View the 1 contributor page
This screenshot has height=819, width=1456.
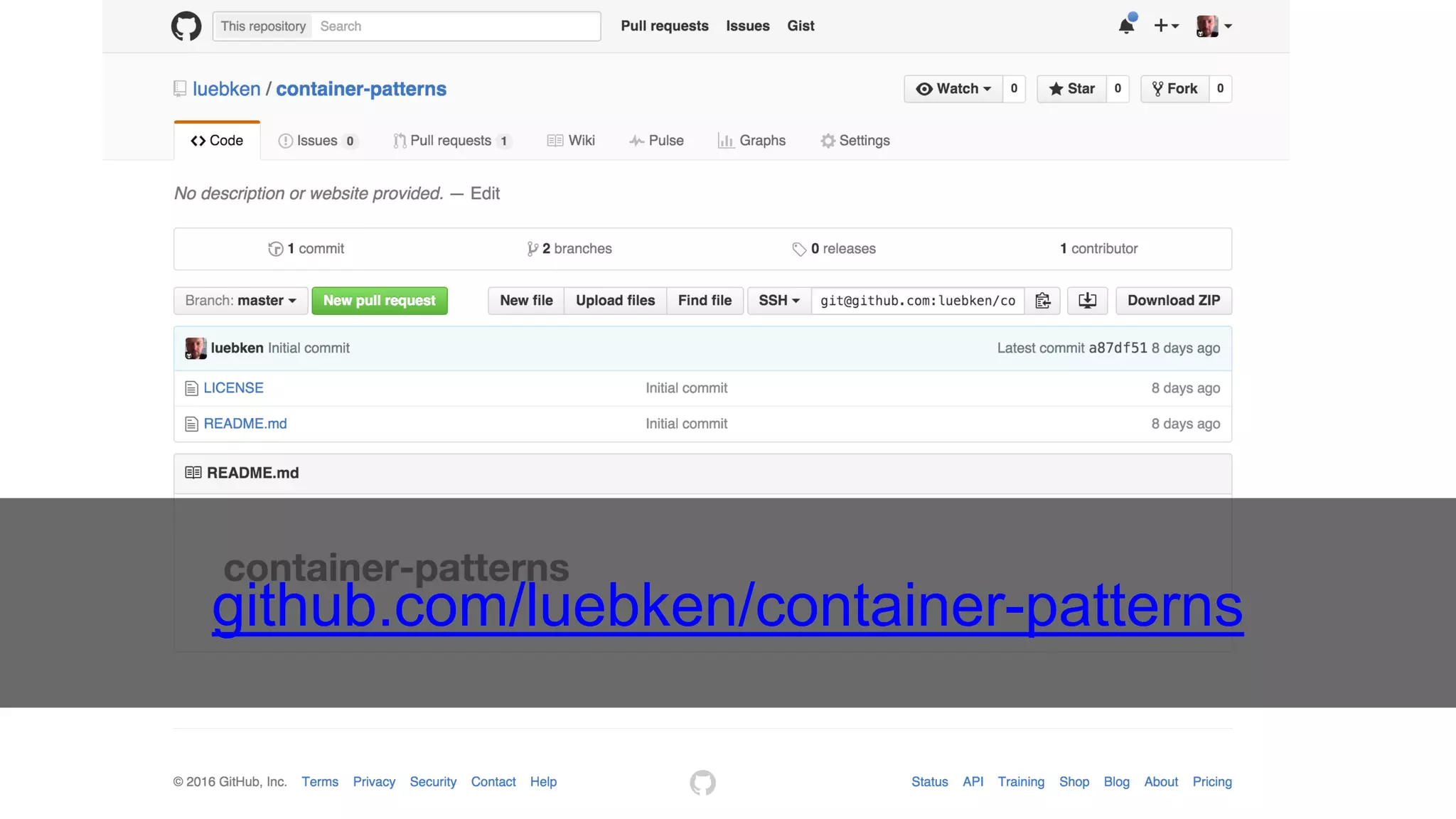(x=1099, y=249)
